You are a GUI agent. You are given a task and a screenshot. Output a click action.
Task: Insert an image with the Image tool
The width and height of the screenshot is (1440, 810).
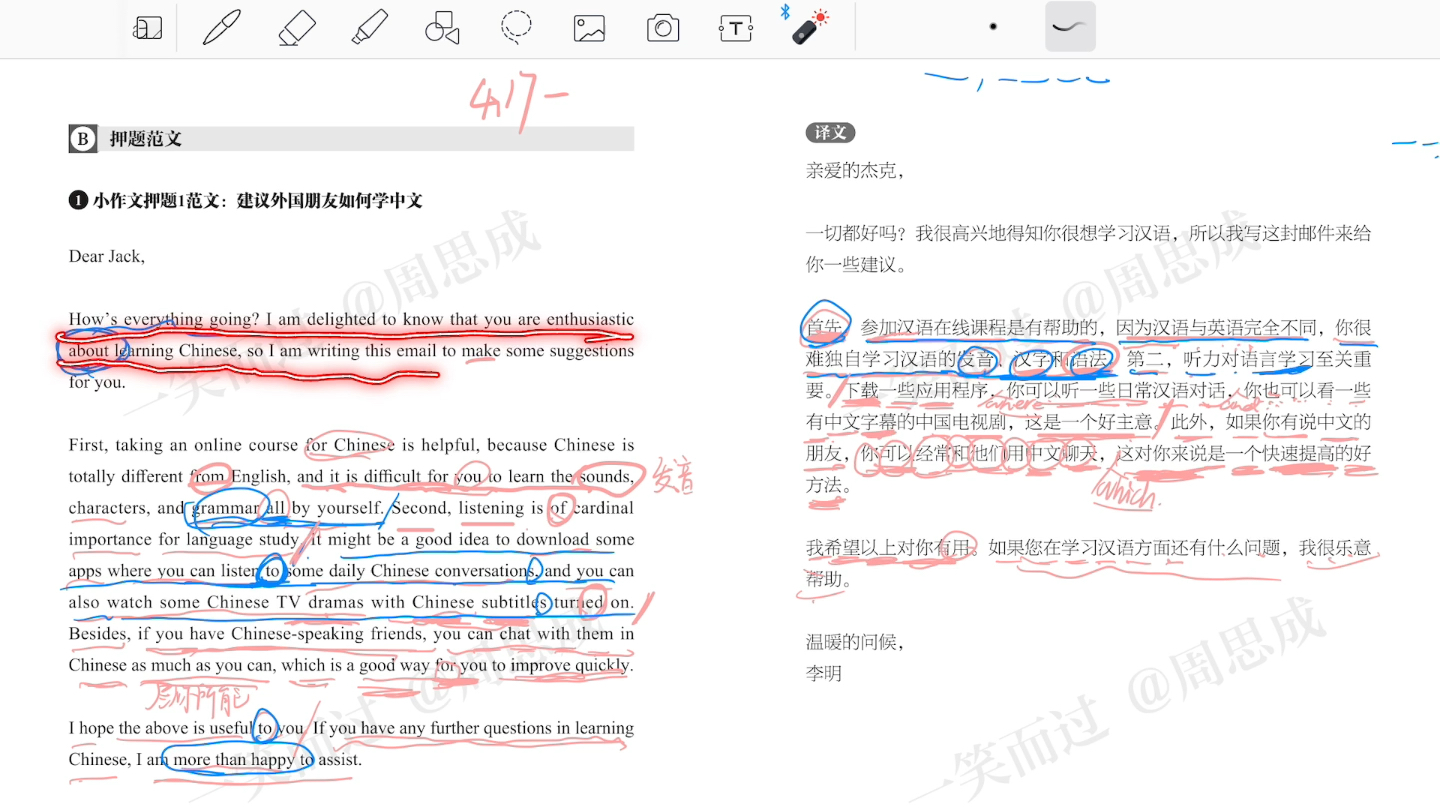(x=589, y=28)
